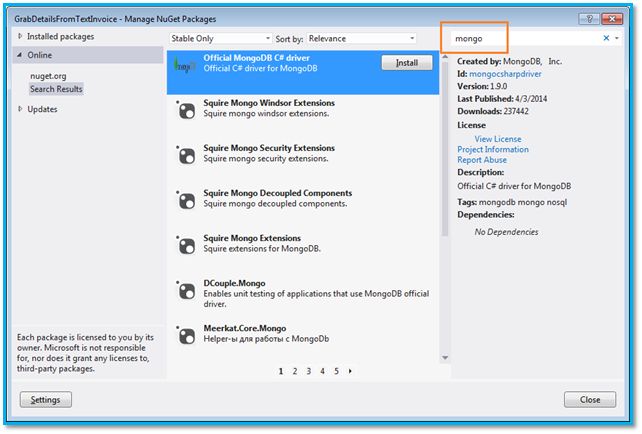Click the Squire Mongo Windsor Extensions package icon
This screenshot has height=434, width=642.
pyautogui.click(x=186, y=111)
